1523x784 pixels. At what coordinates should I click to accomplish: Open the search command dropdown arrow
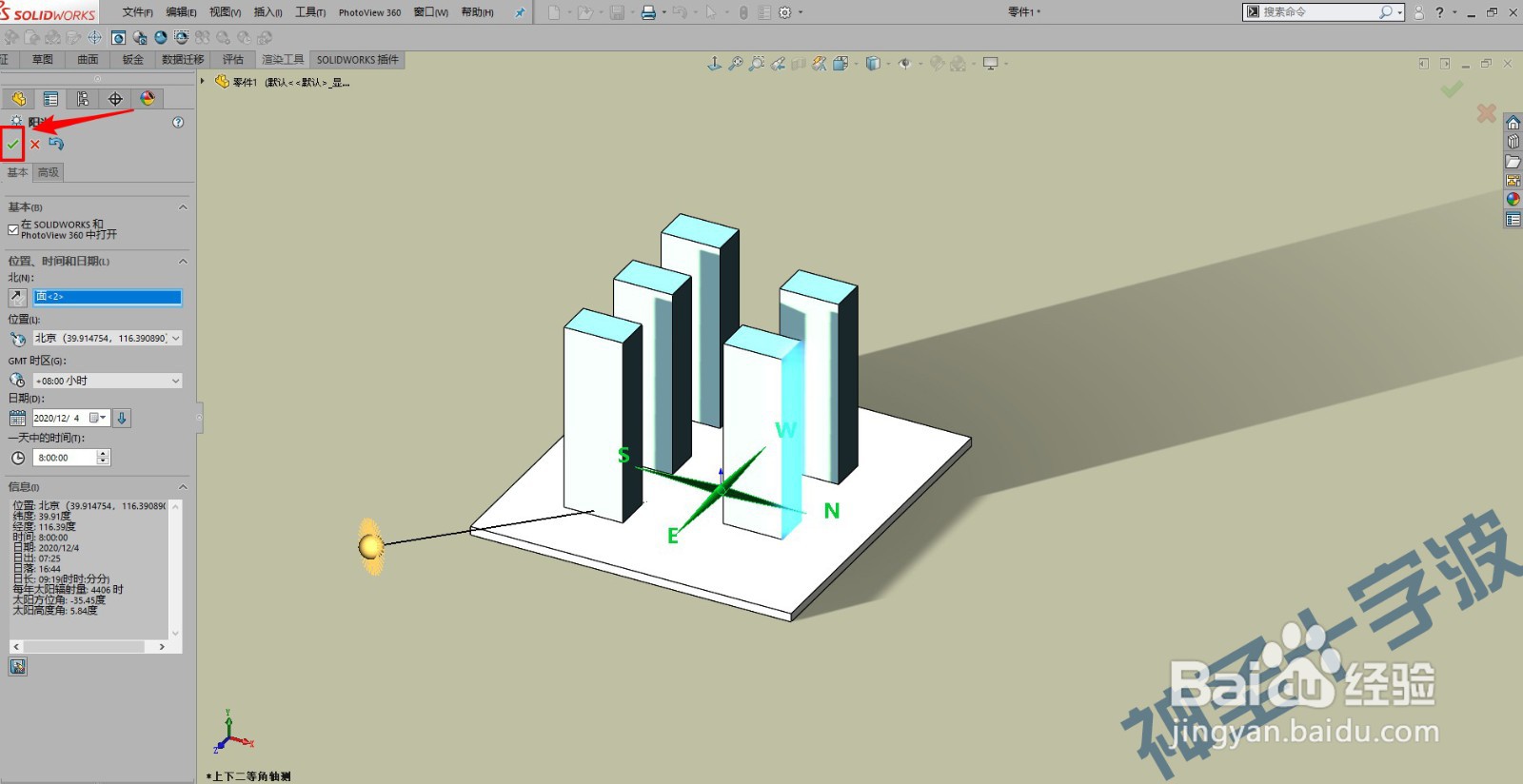pyautogui.click(x=1399, y=12)
